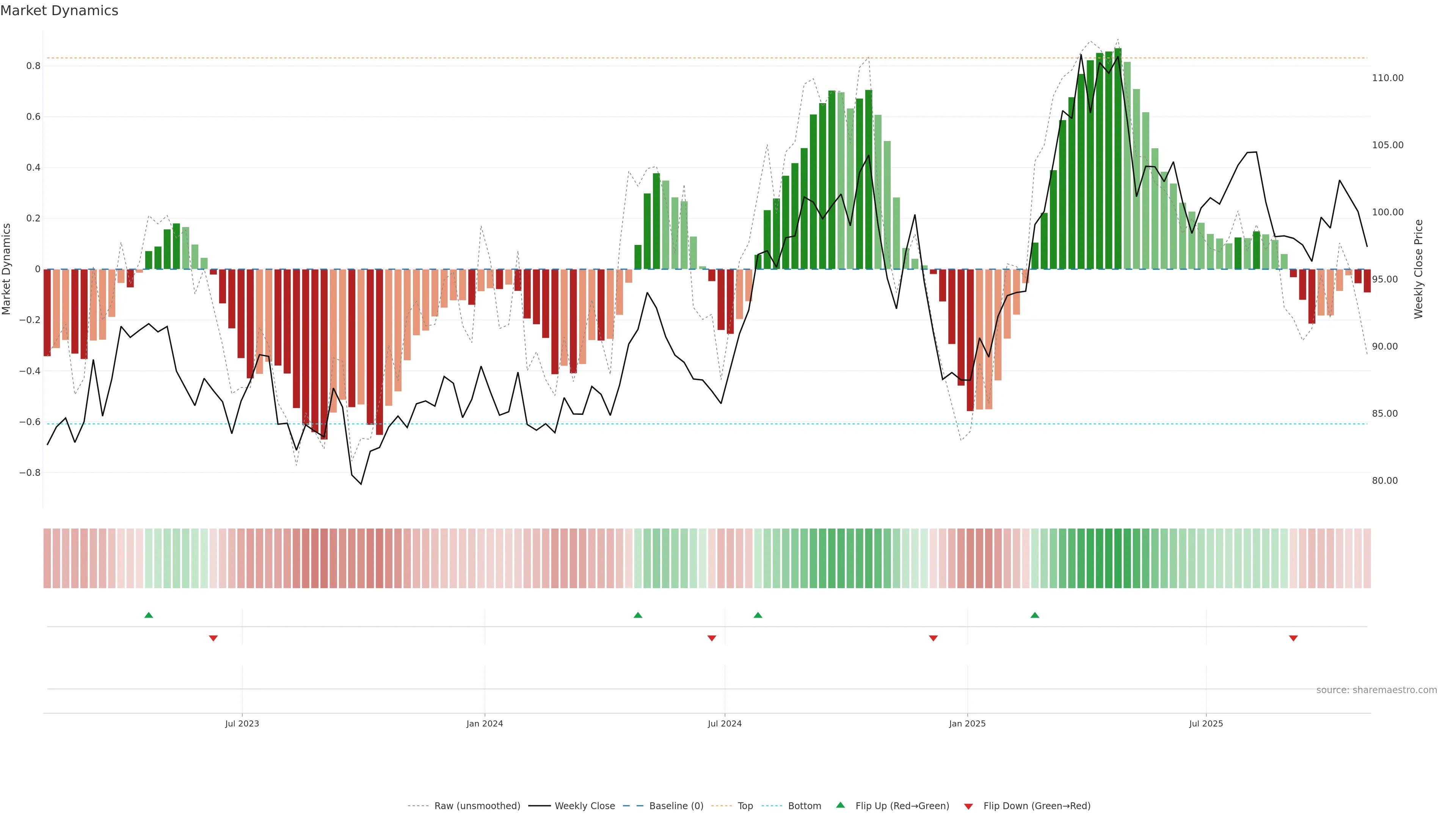
Task: Click the Flip Down triangle just before Jul 2024
Action: pos(712,638)
